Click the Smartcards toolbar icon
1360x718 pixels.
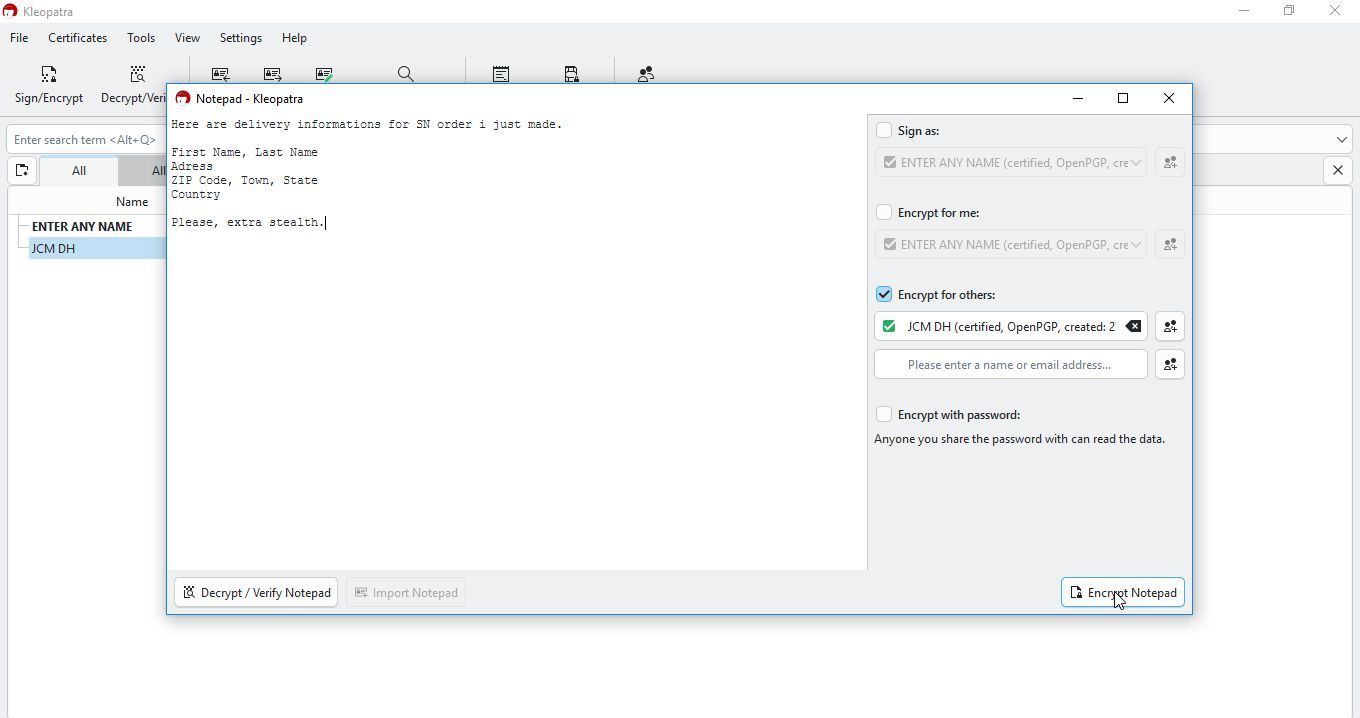coord(572,74)
